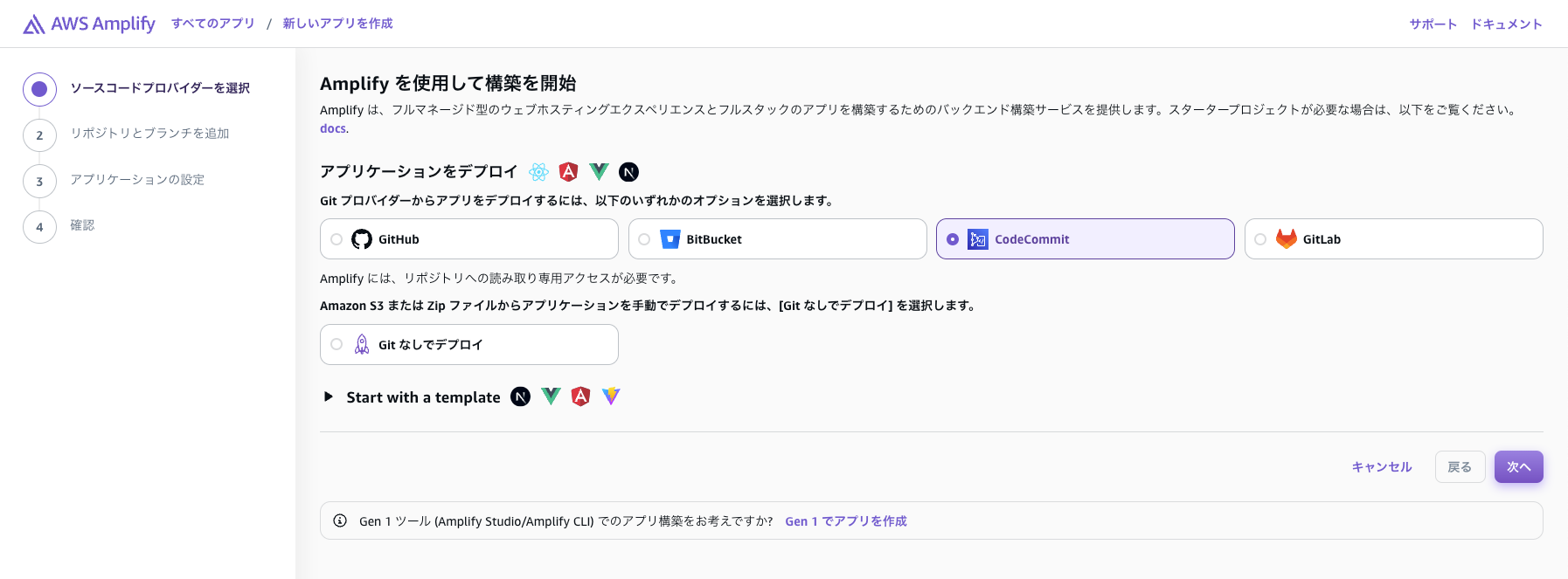Click the CodeCommit service icon
The height and width of the screenshot is (579, 1568).
[x=978, y=239]
